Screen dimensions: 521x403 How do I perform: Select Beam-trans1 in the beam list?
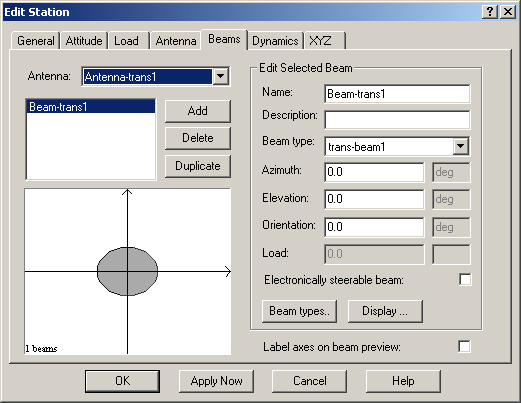click(91, 107)
